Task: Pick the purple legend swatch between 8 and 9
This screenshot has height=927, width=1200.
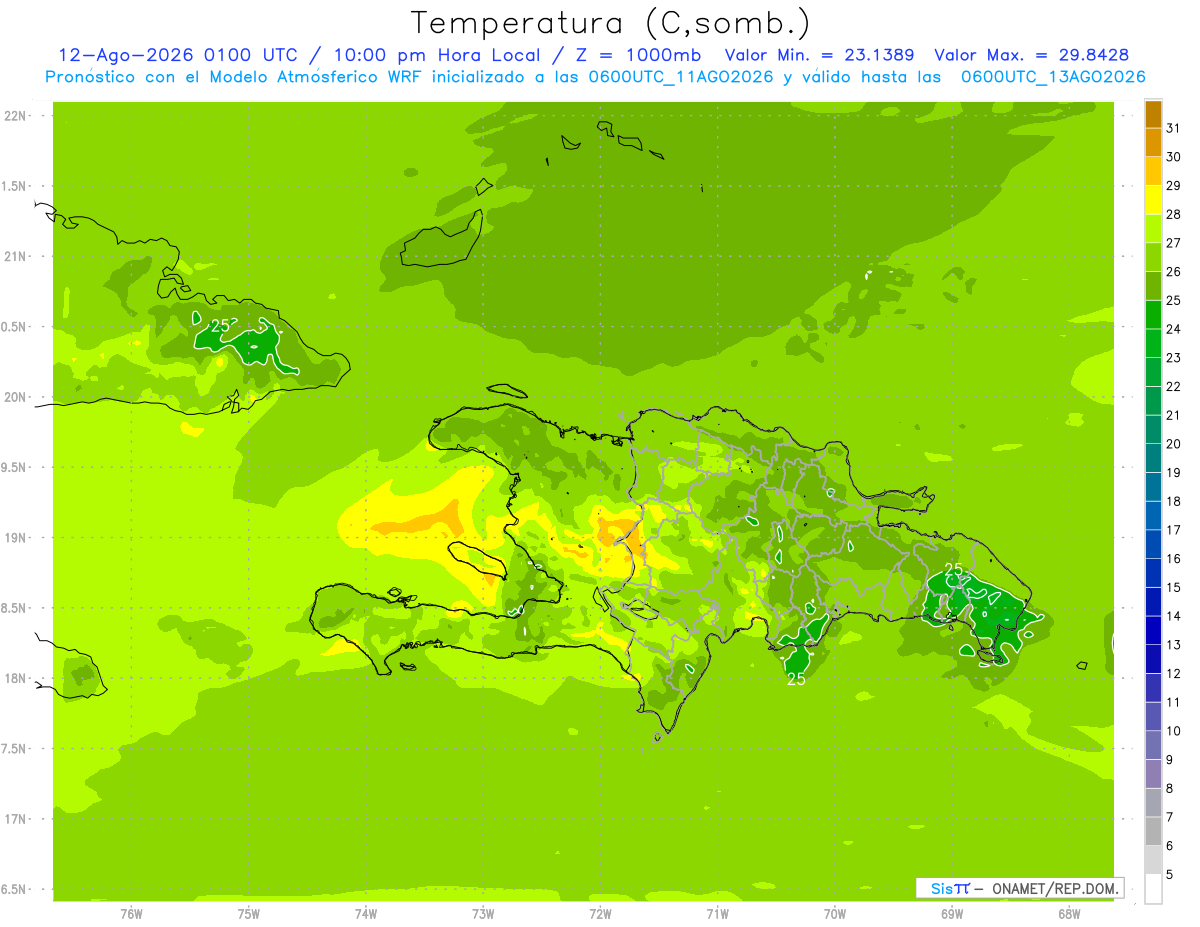Action: 1153,774
